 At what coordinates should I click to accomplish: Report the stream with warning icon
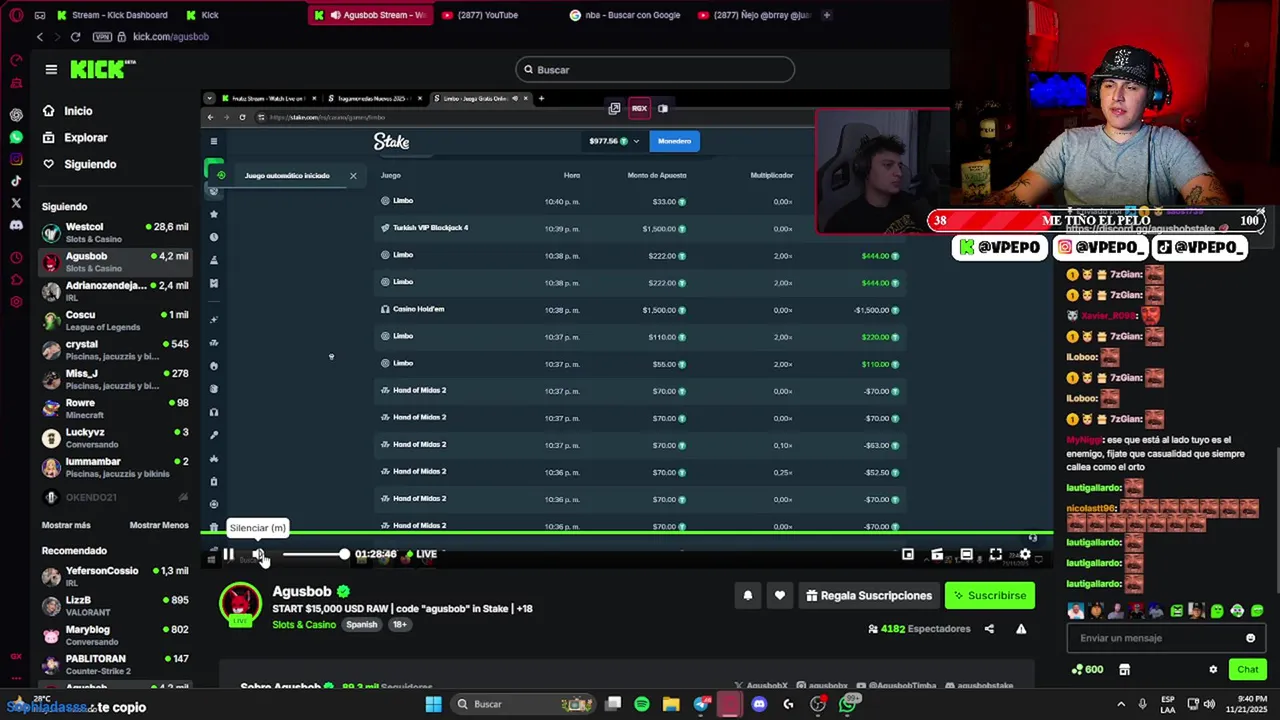(1021, 629)
